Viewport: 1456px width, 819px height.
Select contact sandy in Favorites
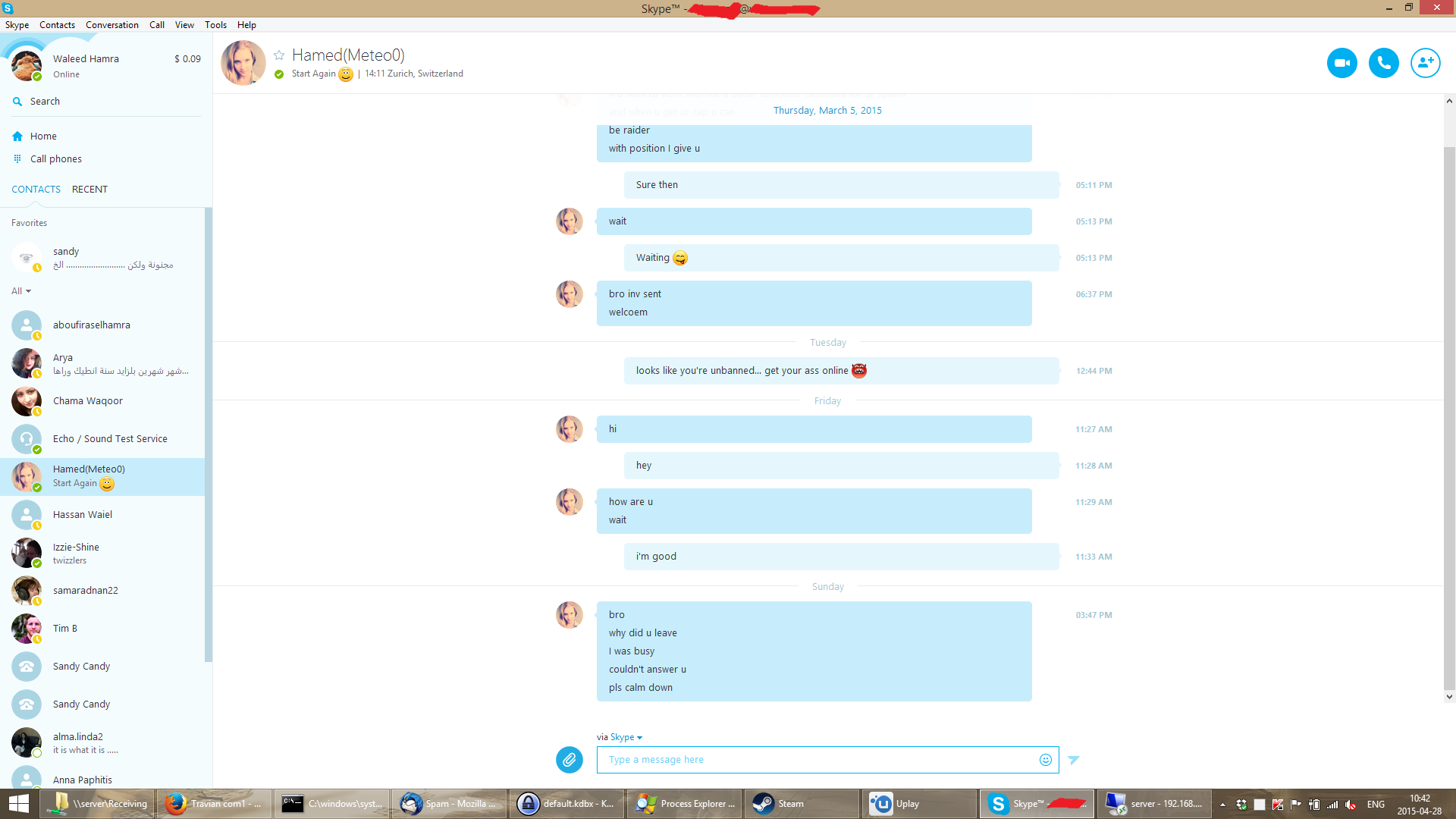102,258
